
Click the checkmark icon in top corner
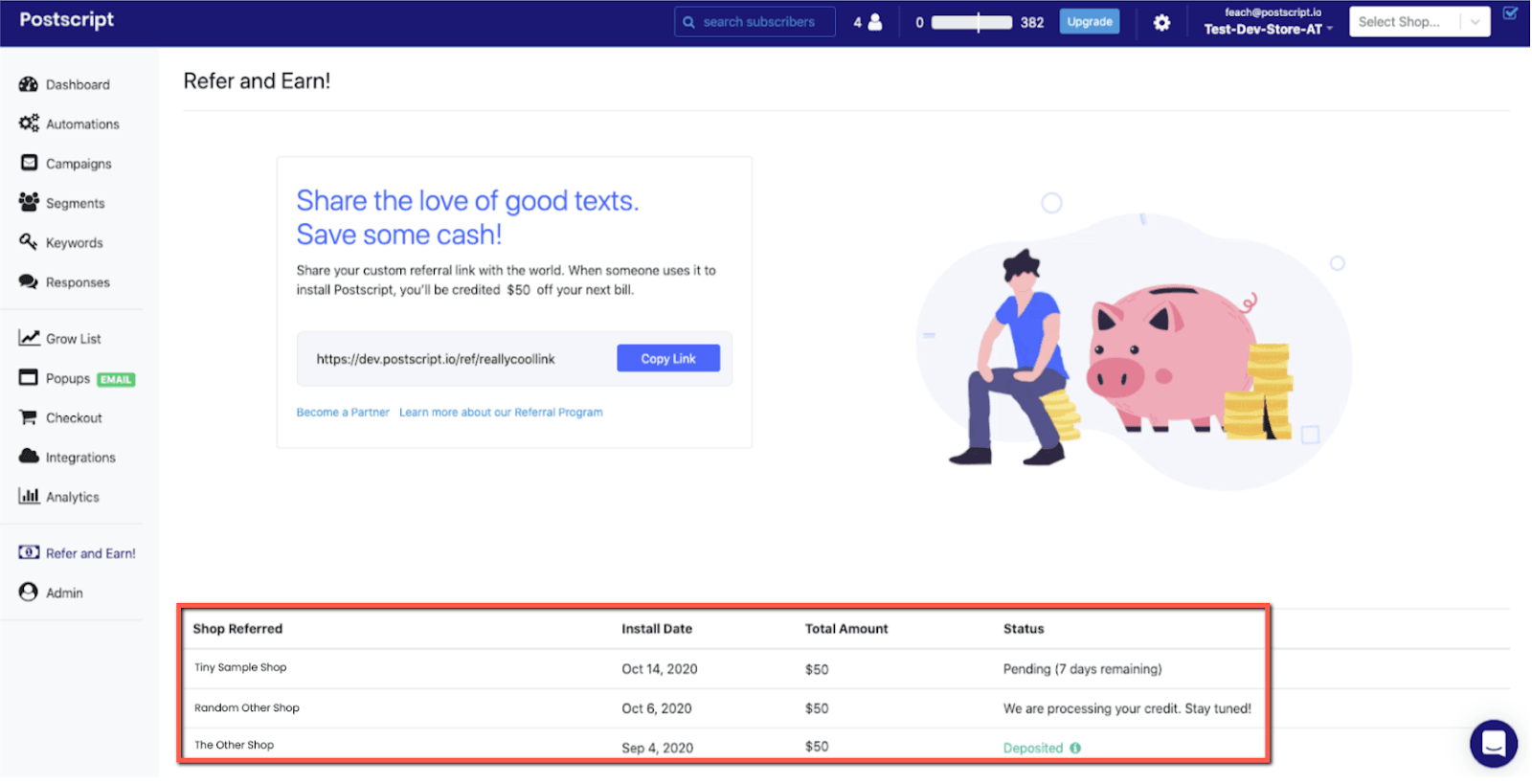1510,13
